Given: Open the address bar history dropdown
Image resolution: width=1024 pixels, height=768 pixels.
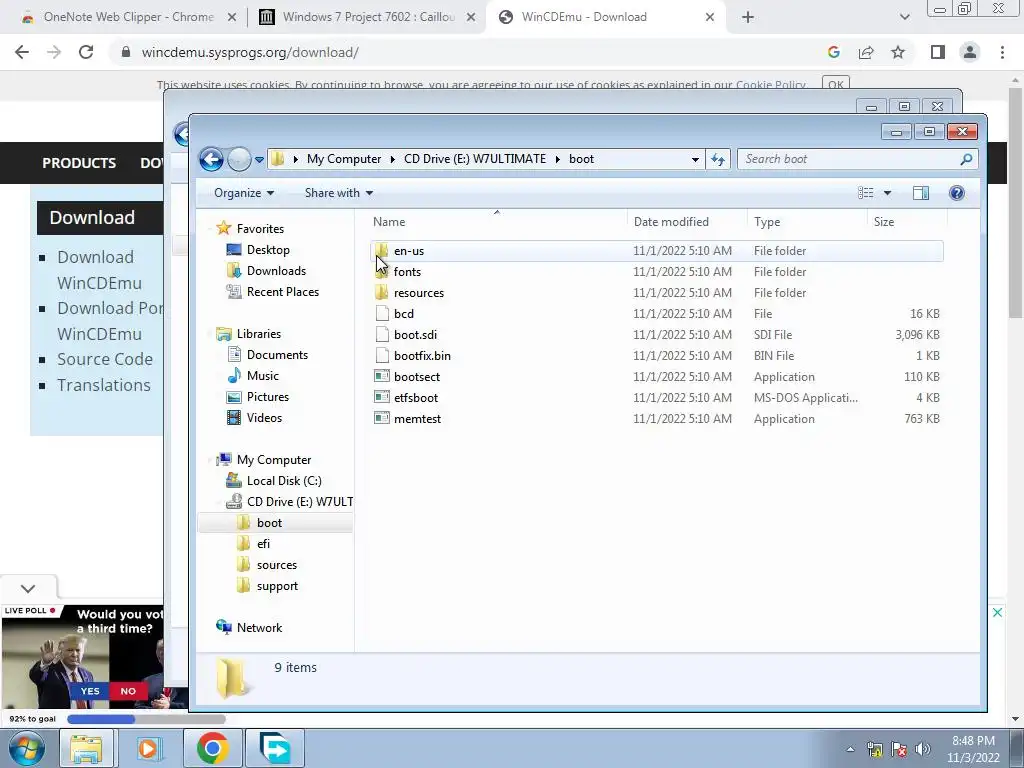Looking at the screenshot, I should tap(695, 159).
